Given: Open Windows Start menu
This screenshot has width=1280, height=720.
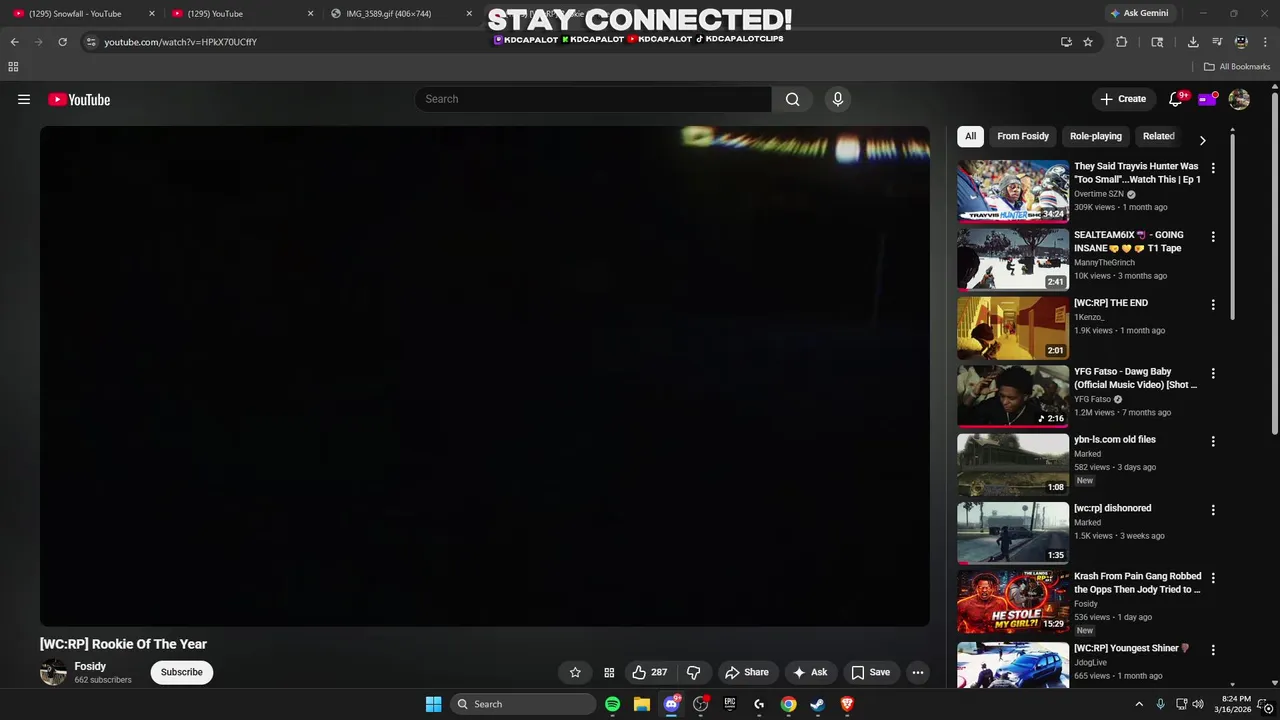Looking at the screenshot, I should tap(433, 704).
